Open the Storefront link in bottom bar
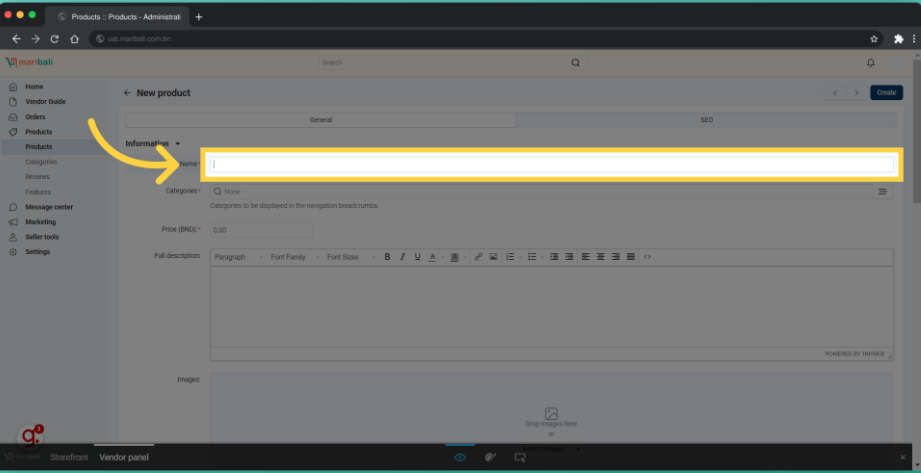 [x=67, y=457]
